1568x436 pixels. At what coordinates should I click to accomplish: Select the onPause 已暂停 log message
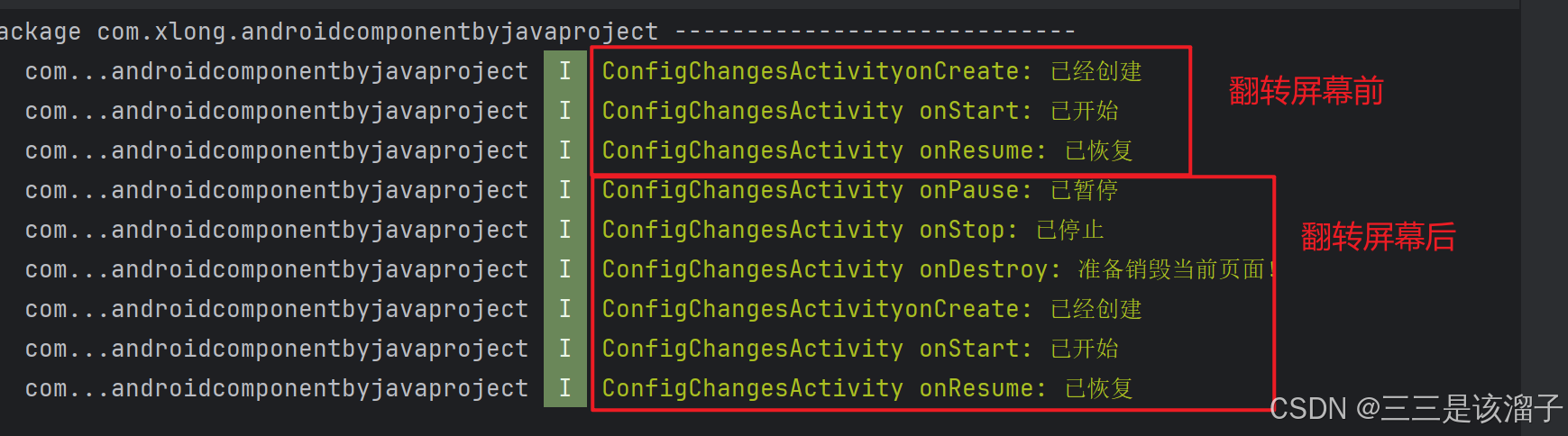[860, 190]
